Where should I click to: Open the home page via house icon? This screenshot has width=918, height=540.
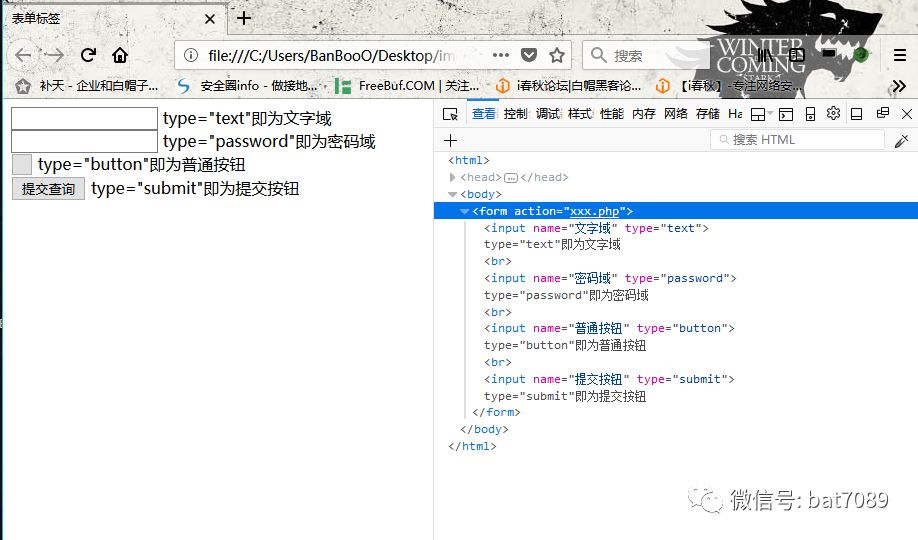coord(120,55)
